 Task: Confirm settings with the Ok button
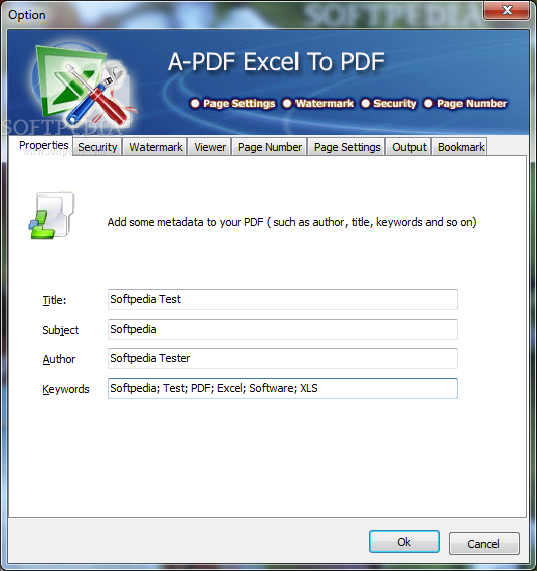point(404,542)
